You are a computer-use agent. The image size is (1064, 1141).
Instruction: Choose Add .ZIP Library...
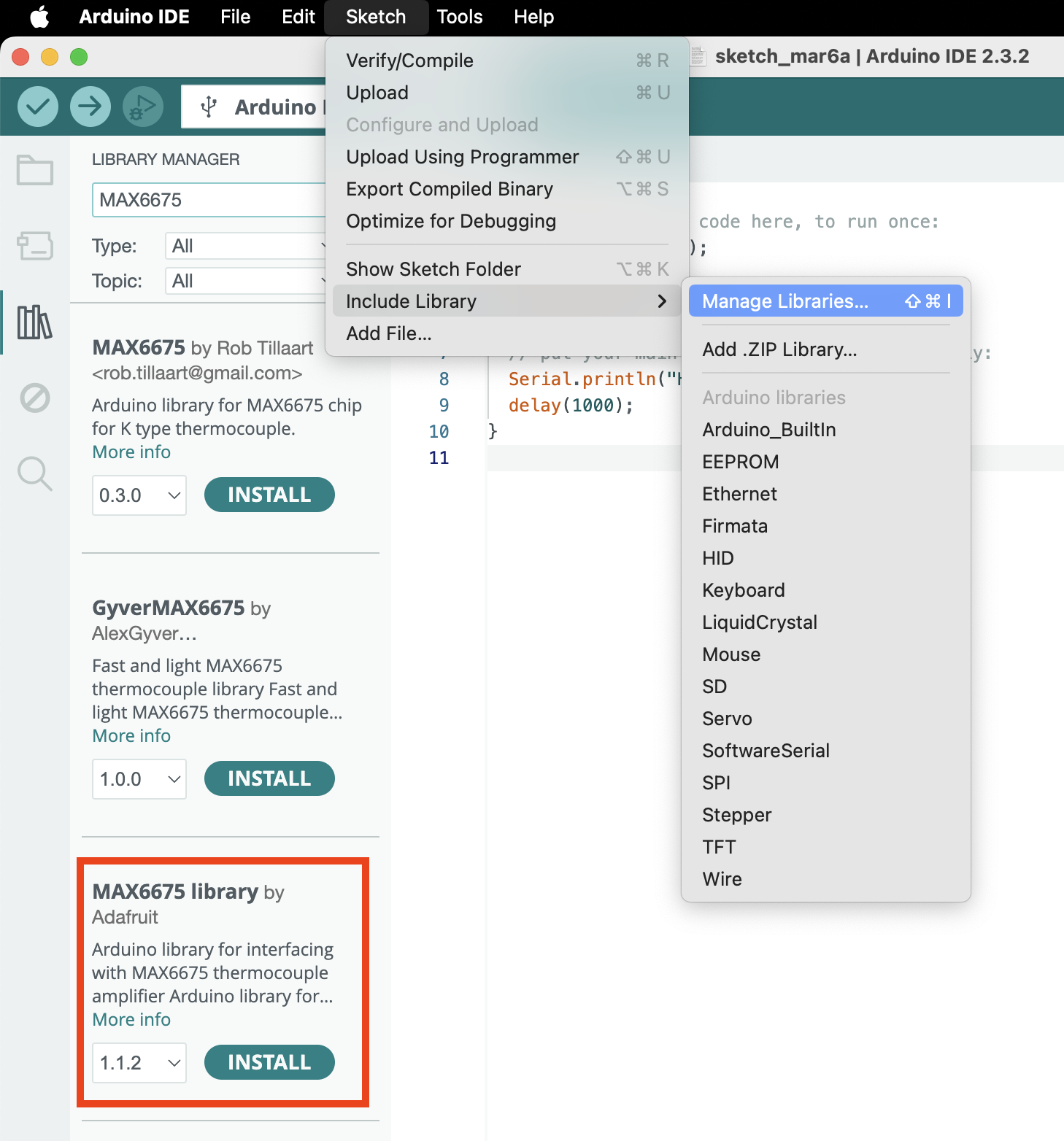point(826,349)
